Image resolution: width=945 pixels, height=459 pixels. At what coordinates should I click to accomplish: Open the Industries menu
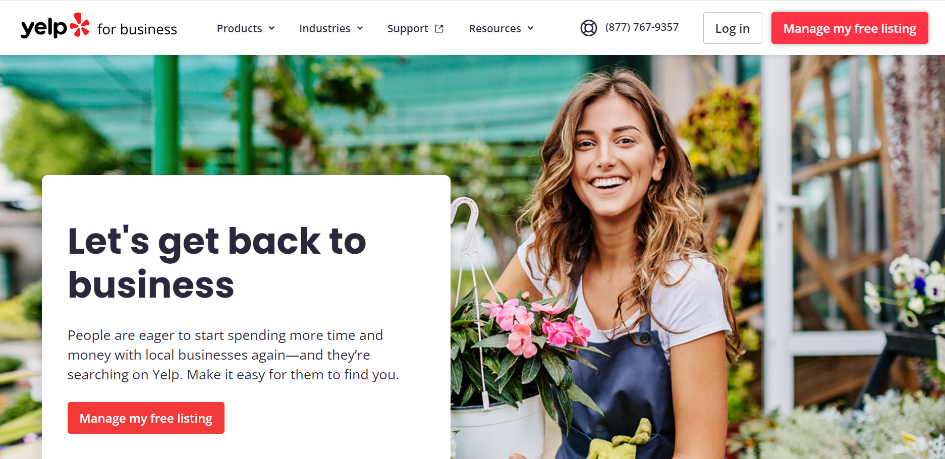click(331, 28)
